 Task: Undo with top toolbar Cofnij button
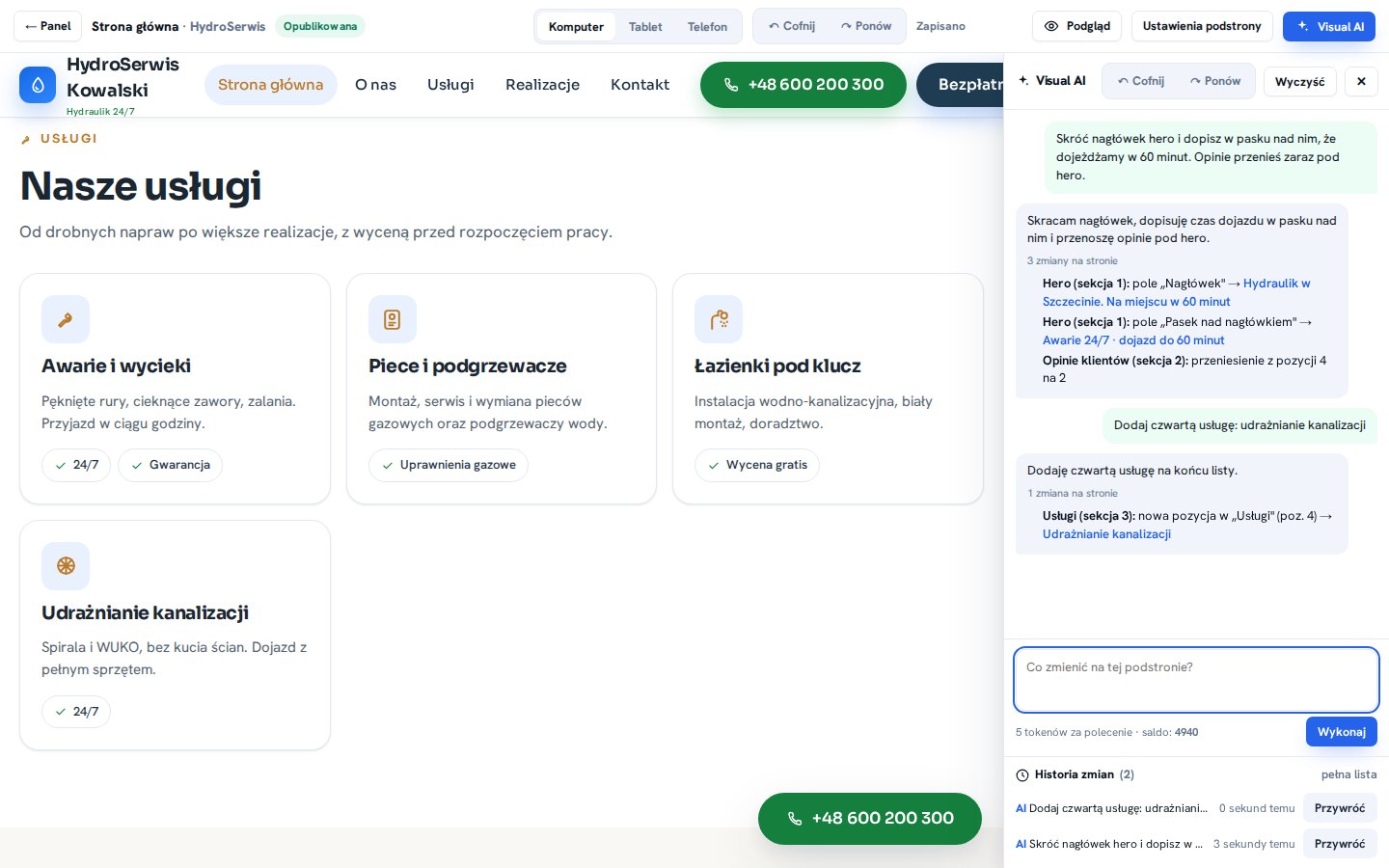[792, 26]
